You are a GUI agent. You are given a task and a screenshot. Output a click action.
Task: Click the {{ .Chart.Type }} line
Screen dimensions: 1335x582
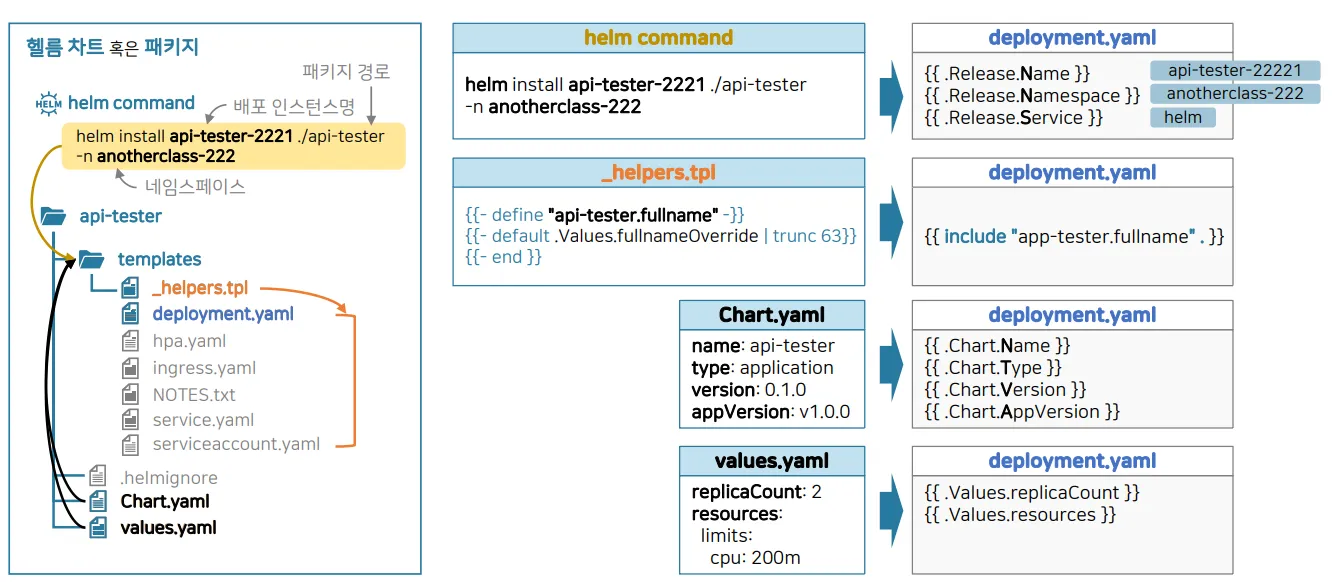point(993,368)
